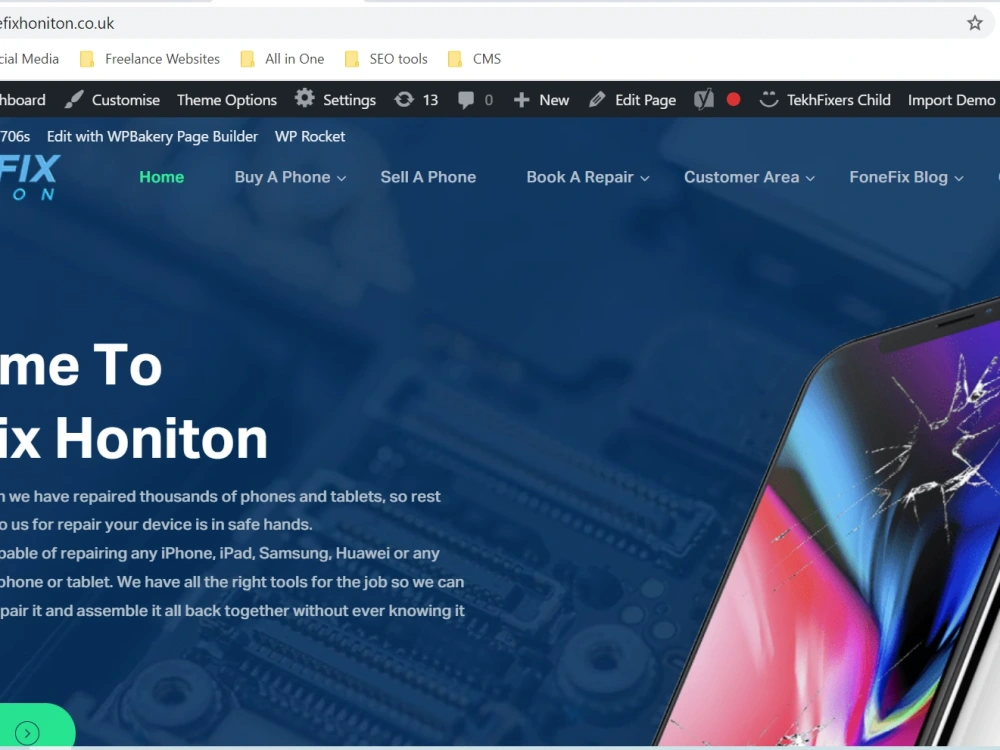The image size is (1000, 750).
Task: Click the Buy A Phone link
Action: [x=283, y=177]
